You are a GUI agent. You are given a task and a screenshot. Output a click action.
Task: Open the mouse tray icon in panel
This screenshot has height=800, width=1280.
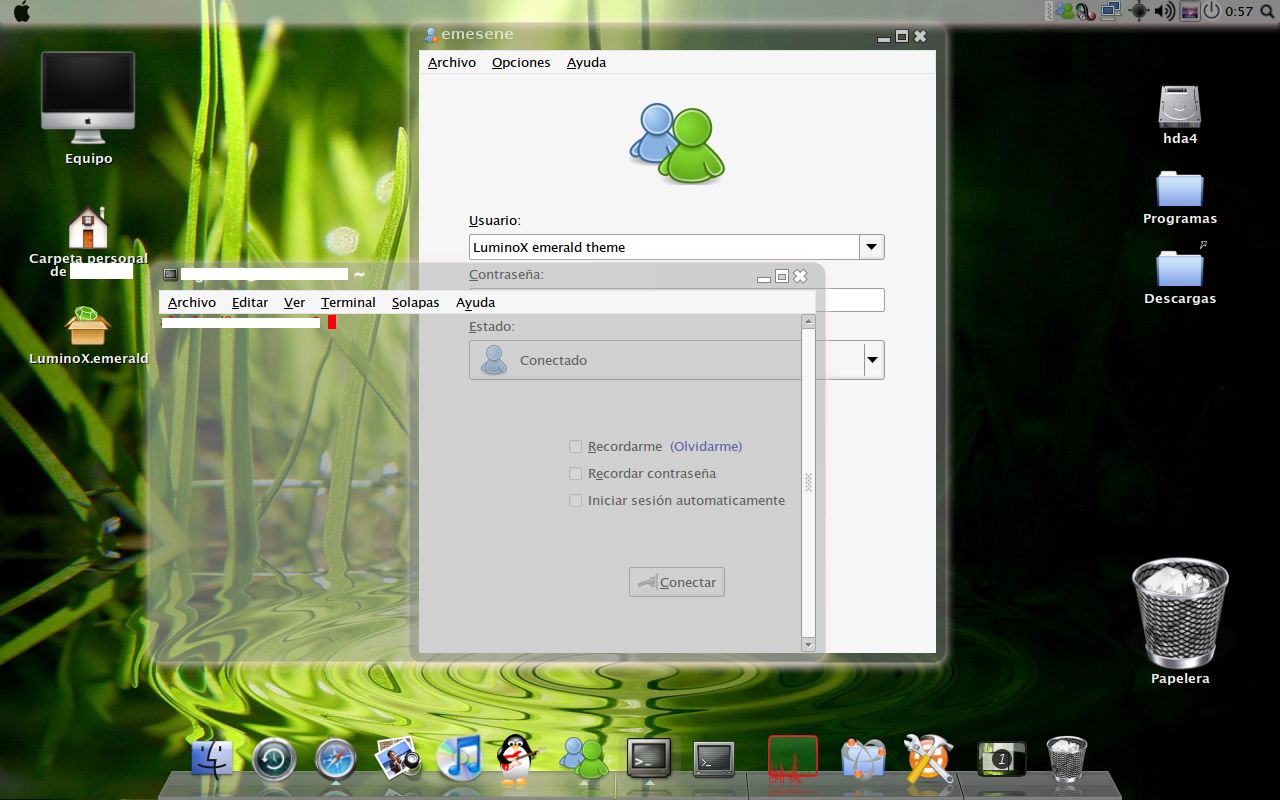1086,11
